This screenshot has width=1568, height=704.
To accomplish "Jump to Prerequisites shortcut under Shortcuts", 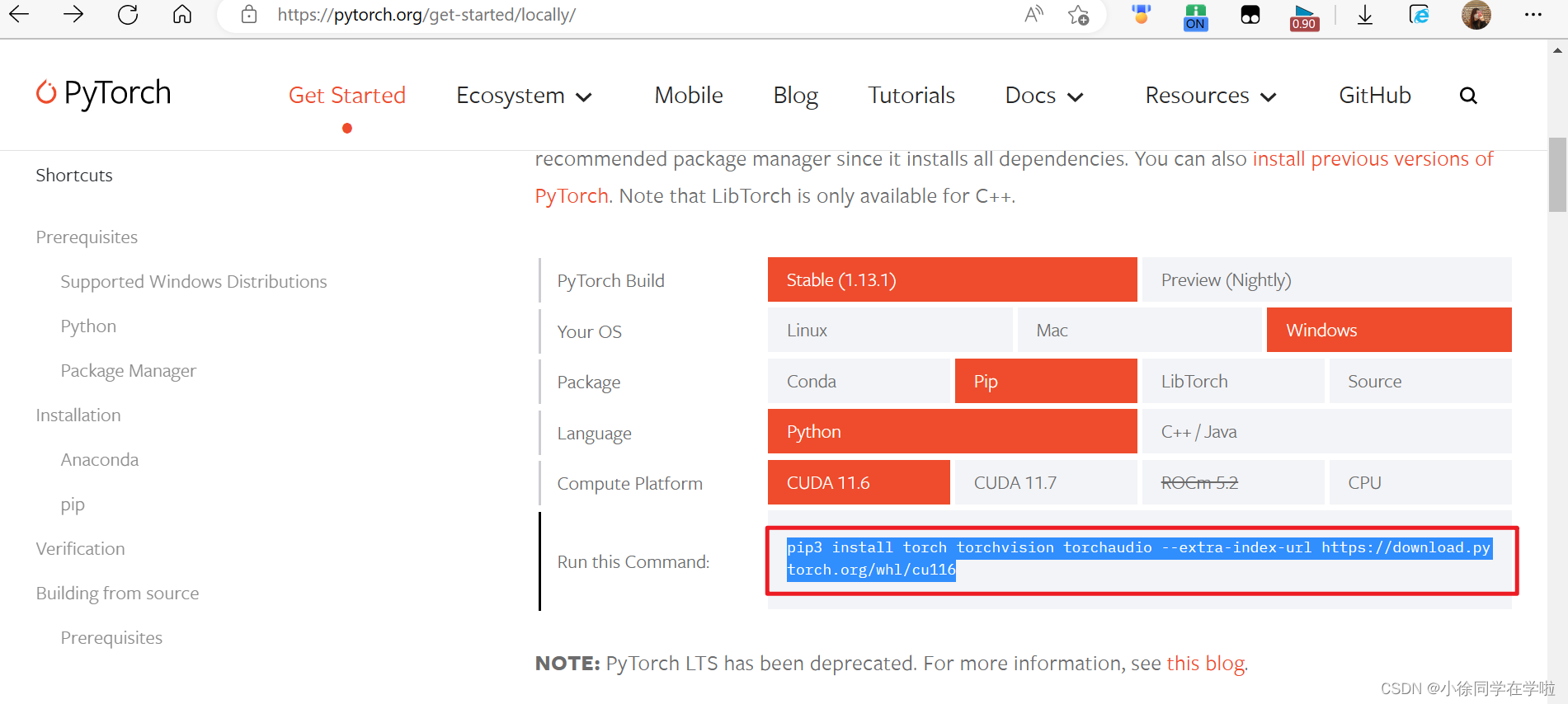I will coord(87,237).
